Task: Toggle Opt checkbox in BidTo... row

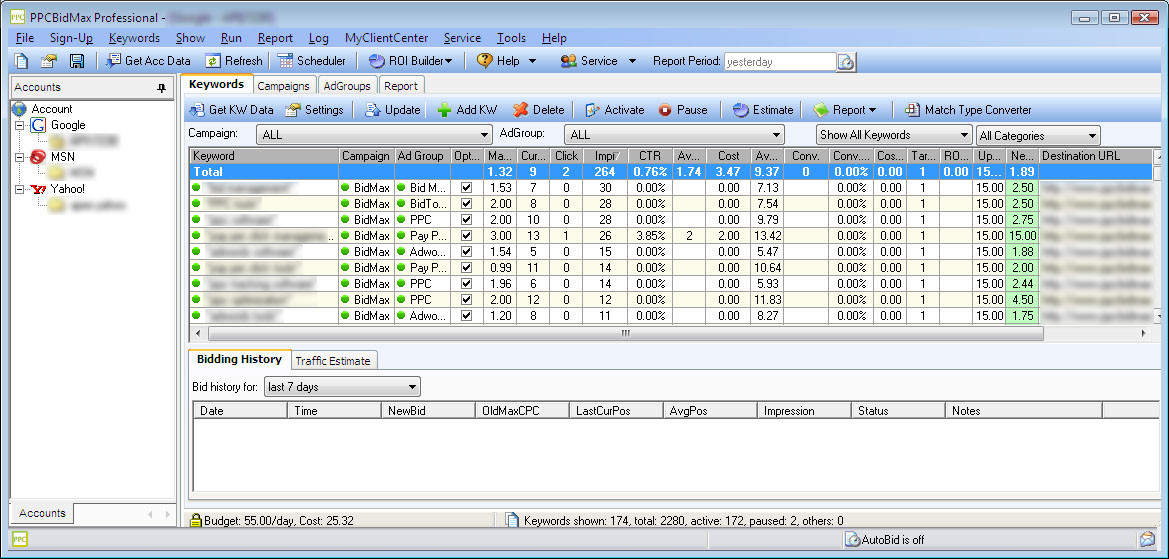Action: 467,203
